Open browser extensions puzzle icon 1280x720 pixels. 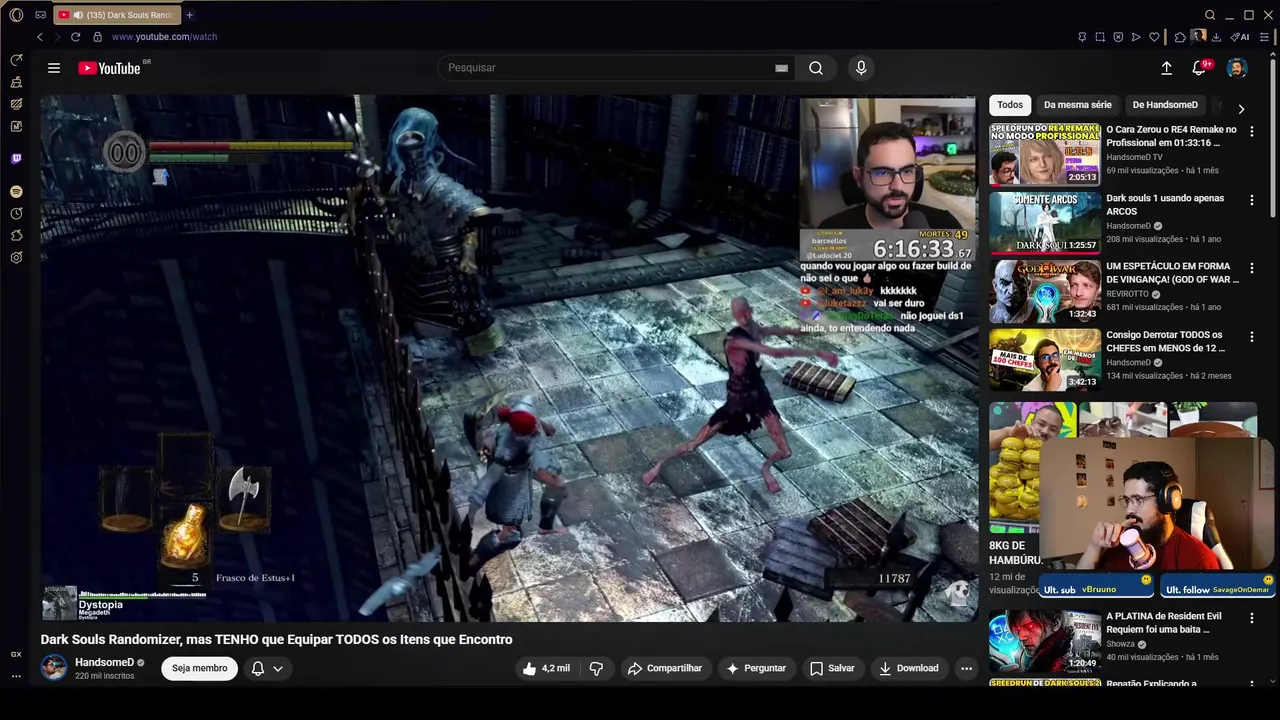coord(1180,37)
